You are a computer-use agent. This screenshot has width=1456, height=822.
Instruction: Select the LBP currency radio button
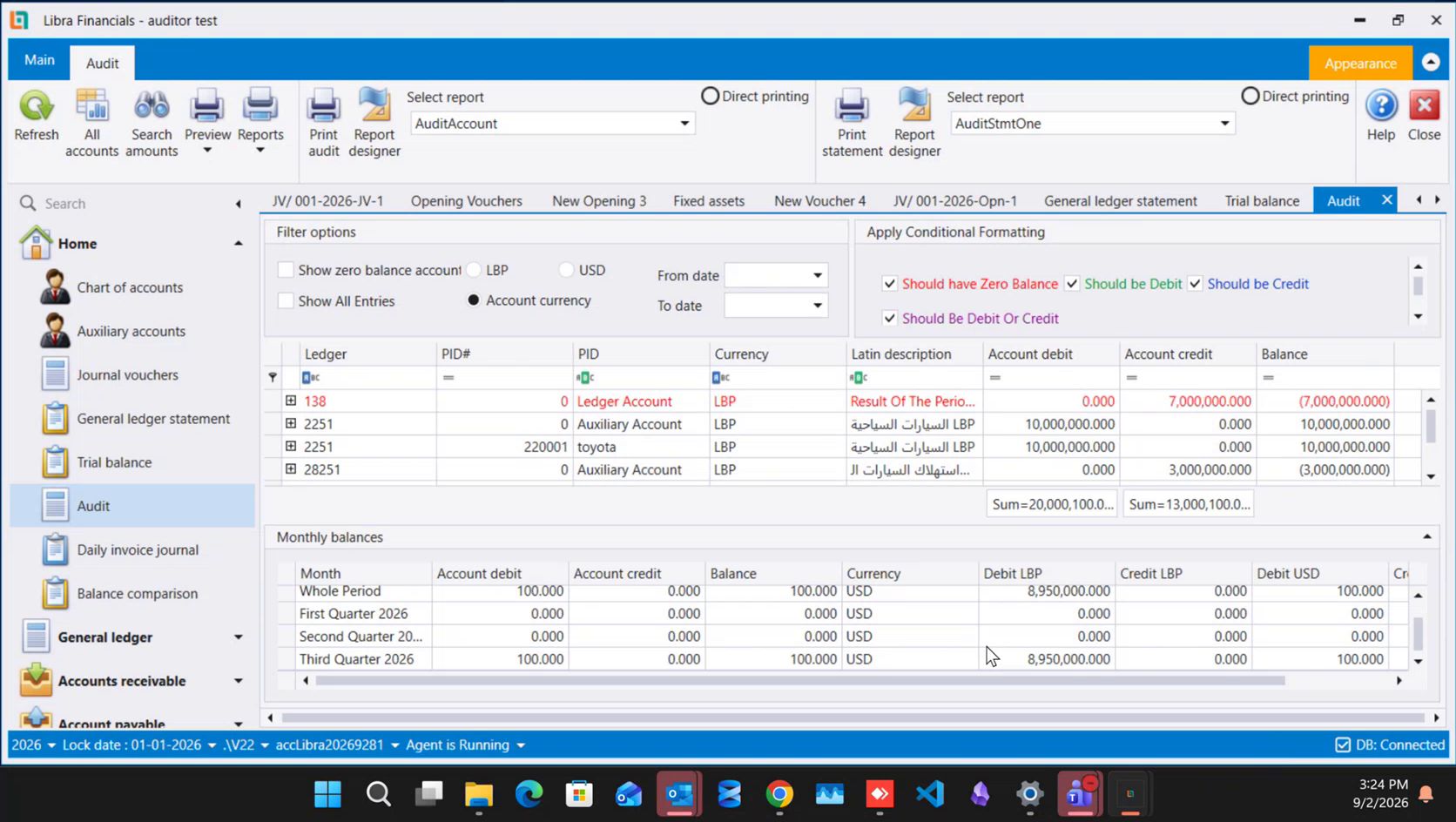[474, 270]
